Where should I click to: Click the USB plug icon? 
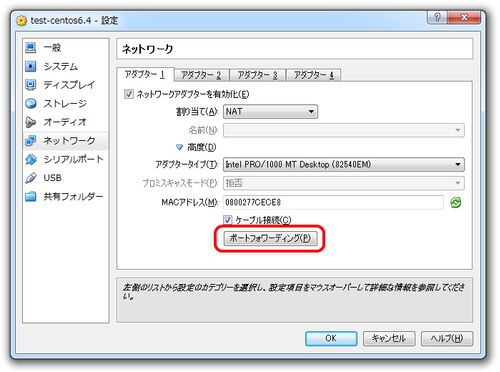click(31, 178)
